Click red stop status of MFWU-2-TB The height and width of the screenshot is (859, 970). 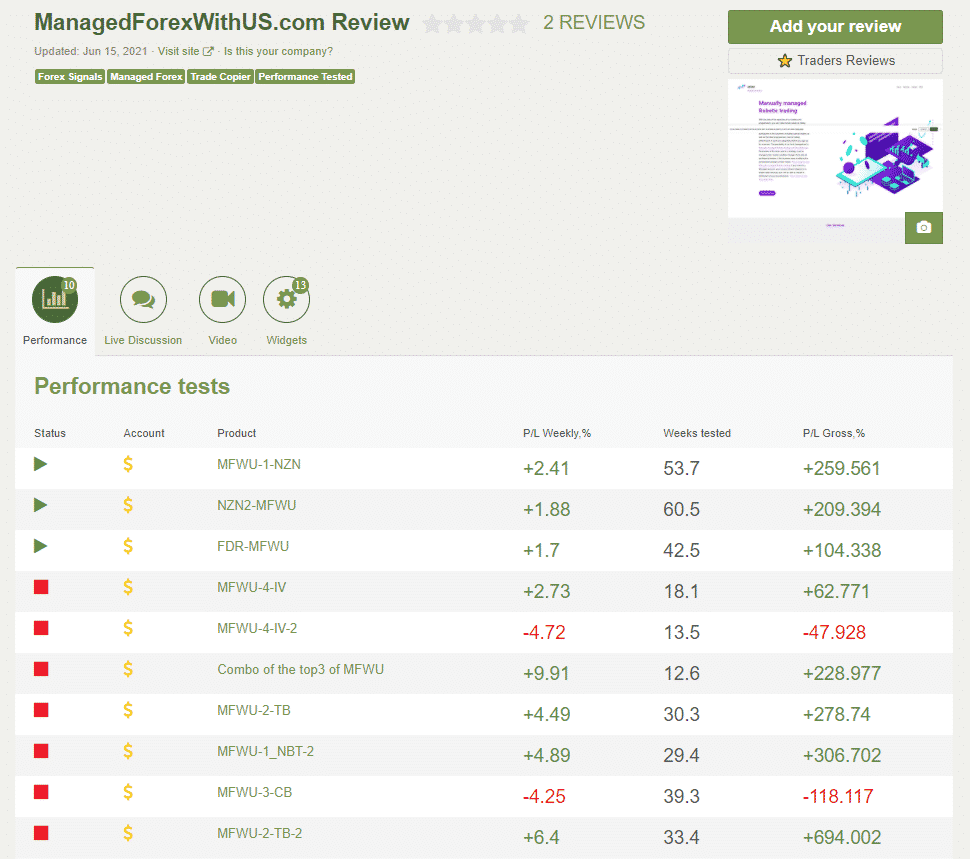[41, 710]
